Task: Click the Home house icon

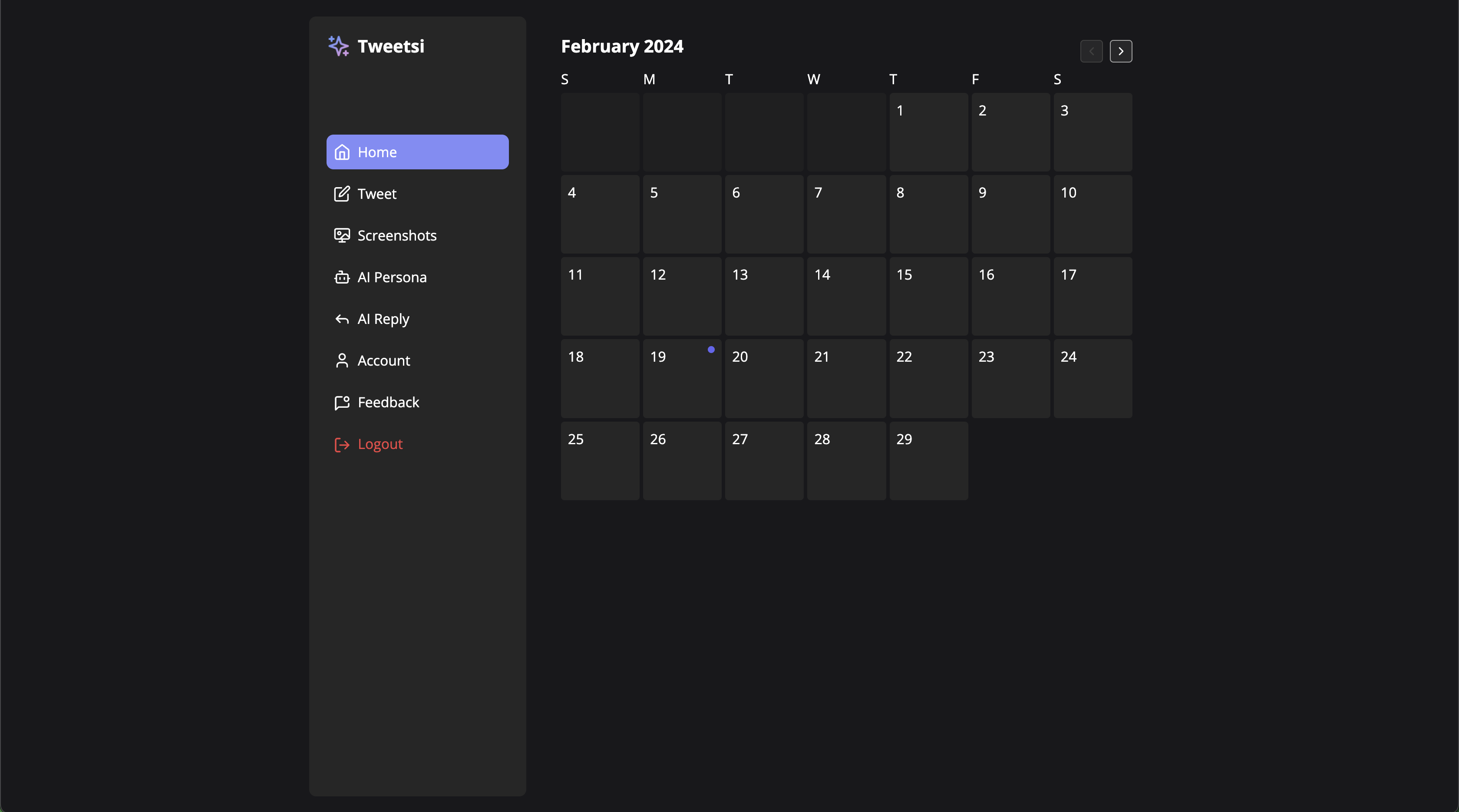Action: pos(342,152)
